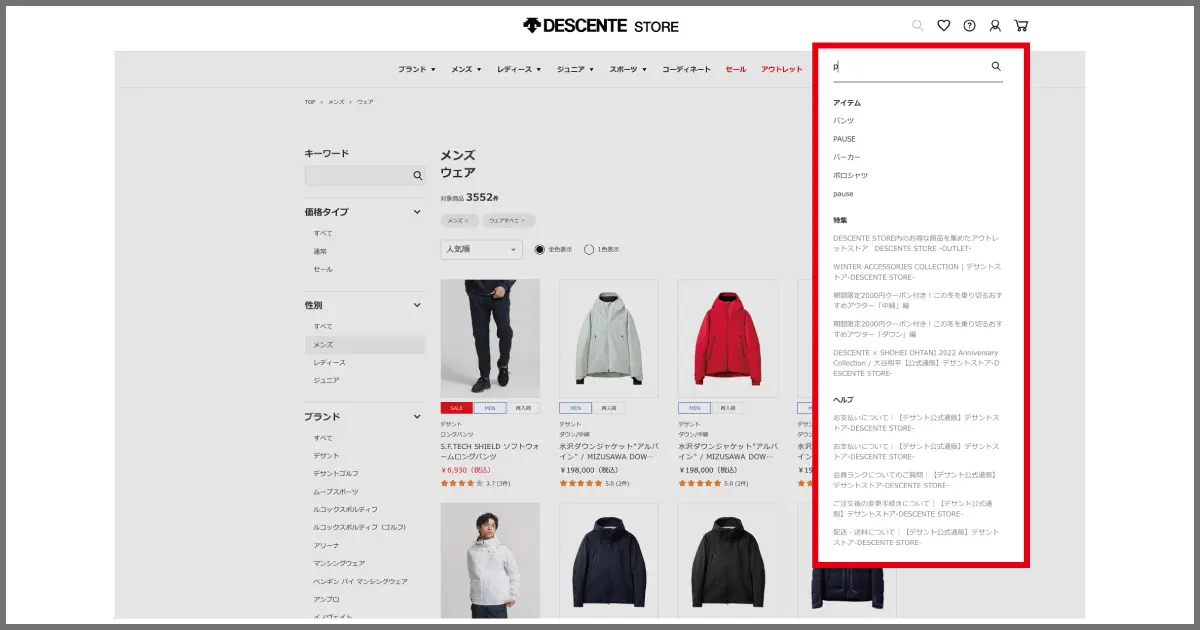Open the coupon outerwear 「中綿」編 link
This screenshot has width=1200, height=630.
[918, 301]
